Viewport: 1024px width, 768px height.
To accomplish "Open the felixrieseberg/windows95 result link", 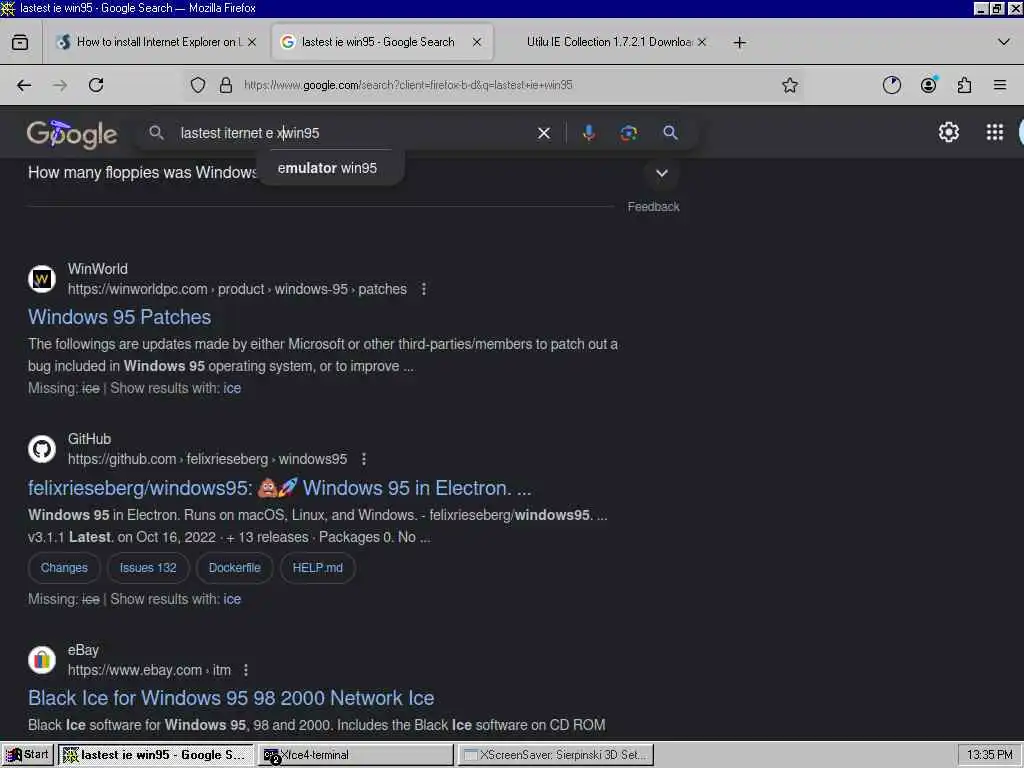I will point(280,488).
